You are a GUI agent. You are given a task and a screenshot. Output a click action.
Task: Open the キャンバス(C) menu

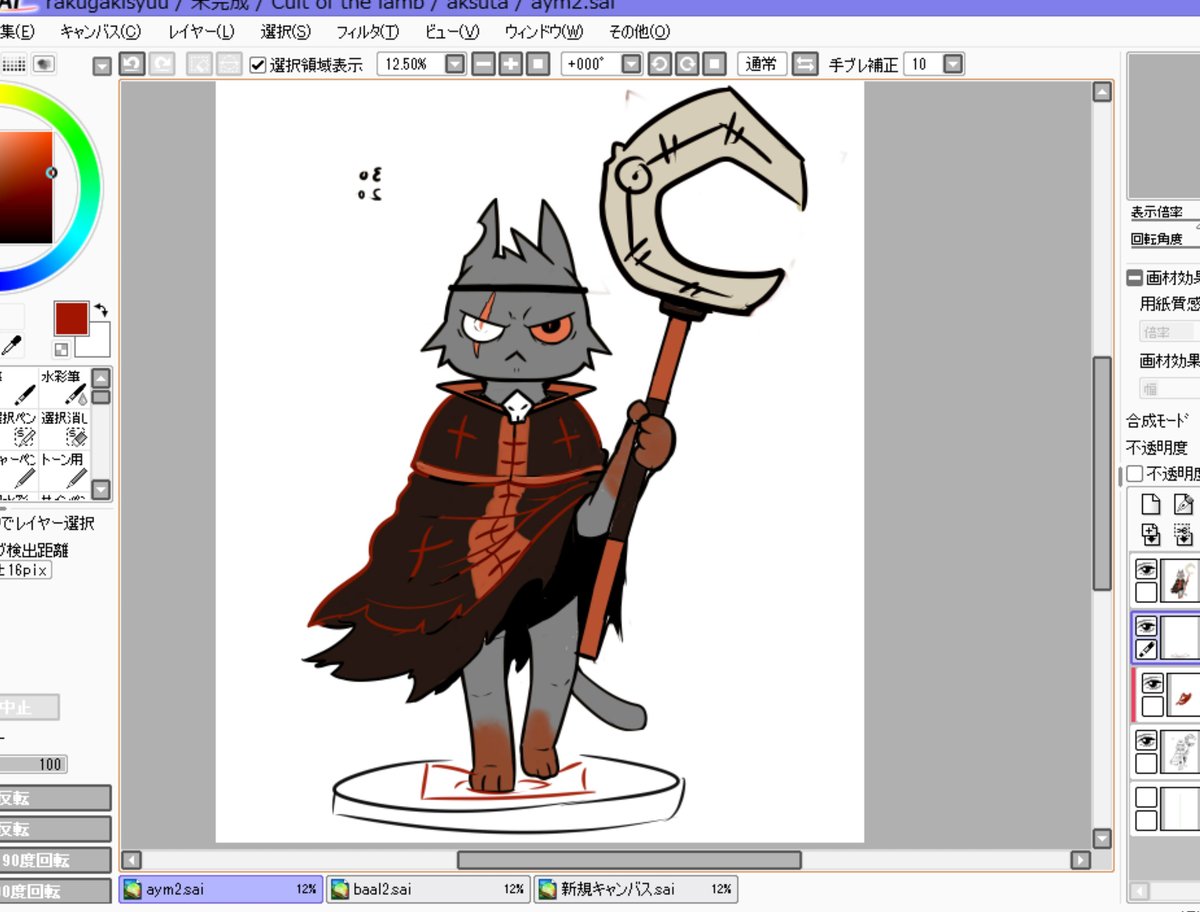coord(101,31)
